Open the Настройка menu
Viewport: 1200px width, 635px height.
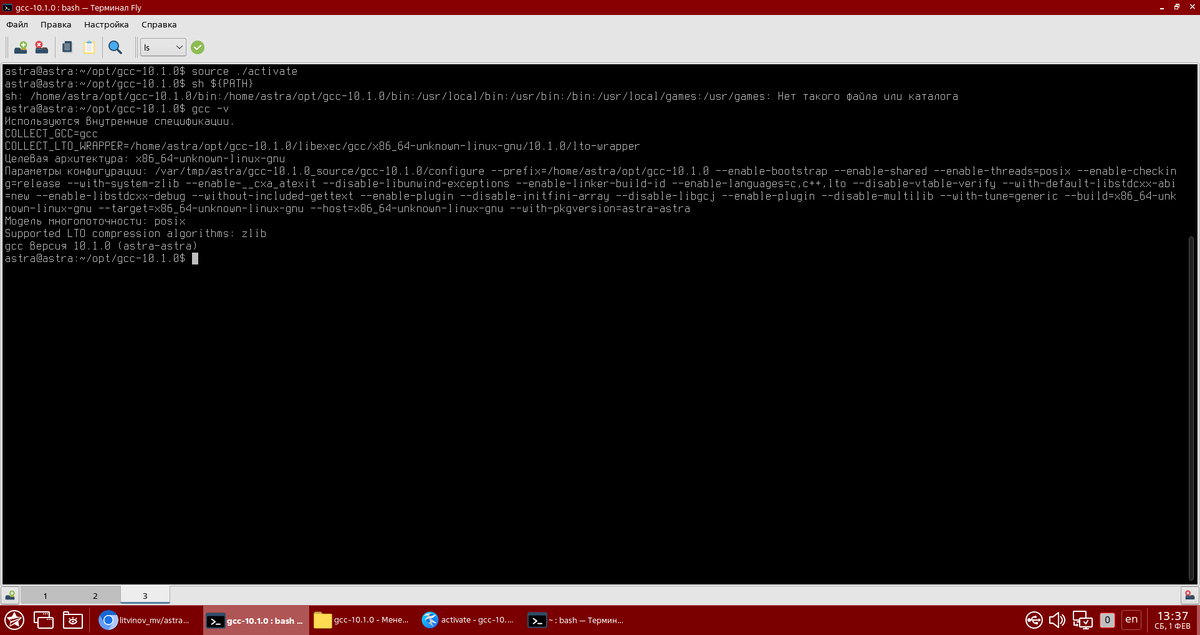click(x=106, y=23)
